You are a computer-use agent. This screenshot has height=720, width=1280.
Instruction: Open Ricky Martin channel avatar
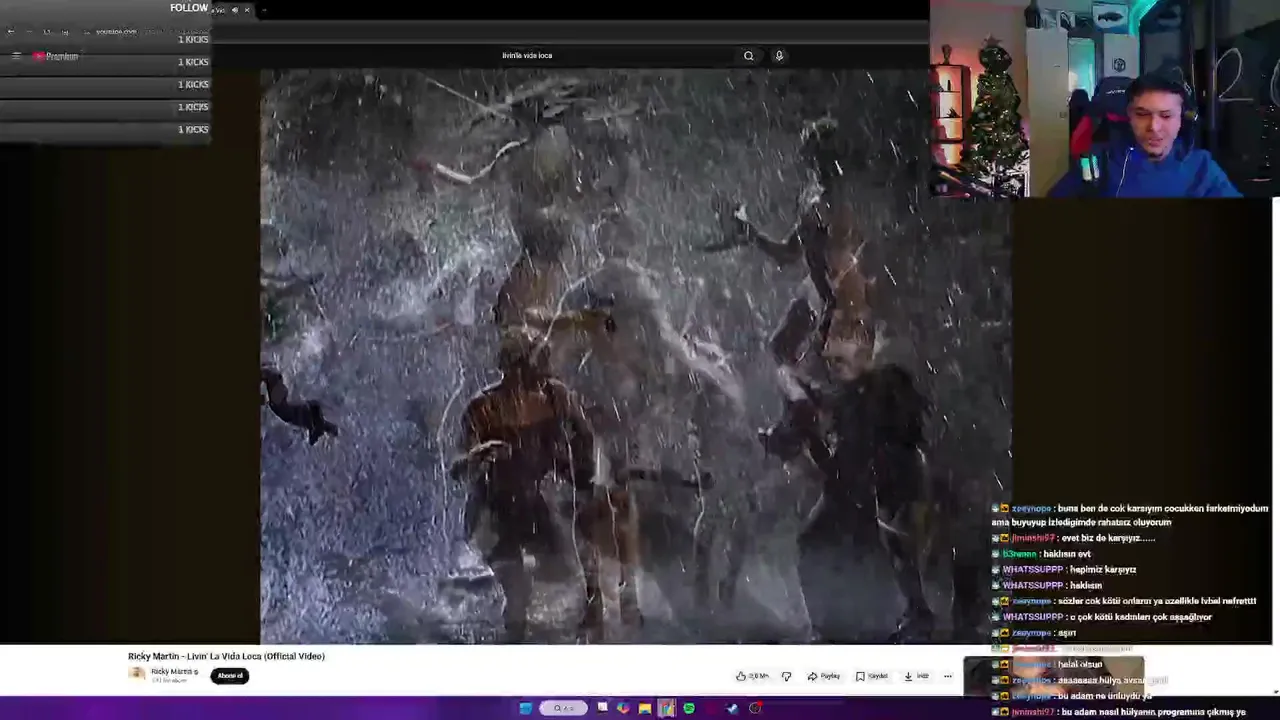[137, 673]
